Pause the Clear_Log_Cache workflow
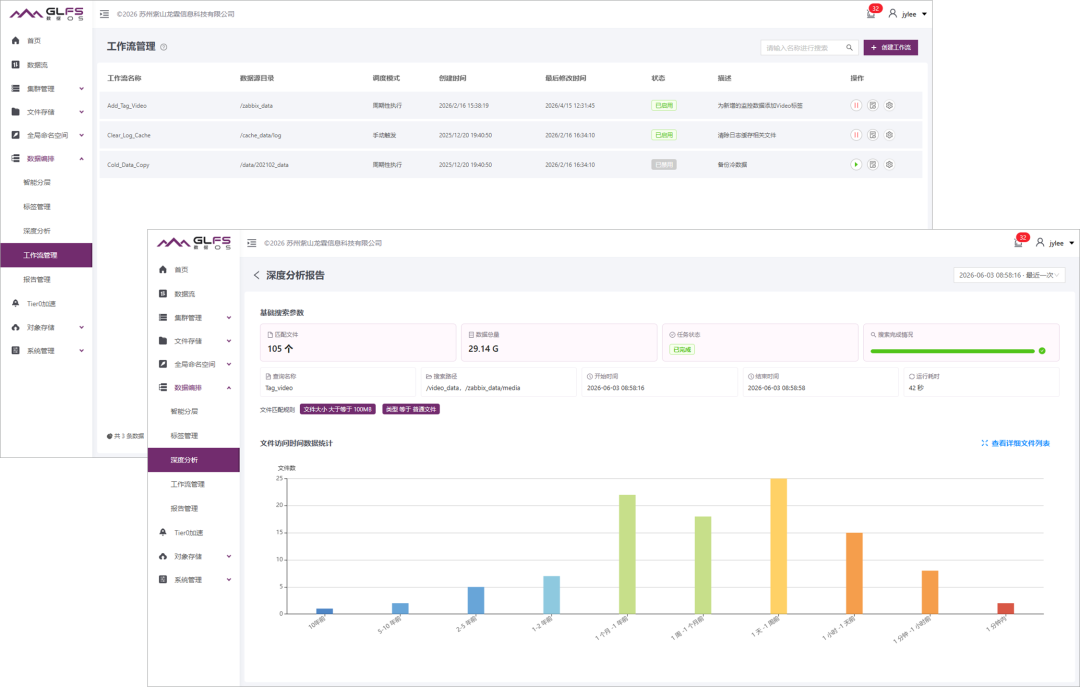 click(855, 135)
